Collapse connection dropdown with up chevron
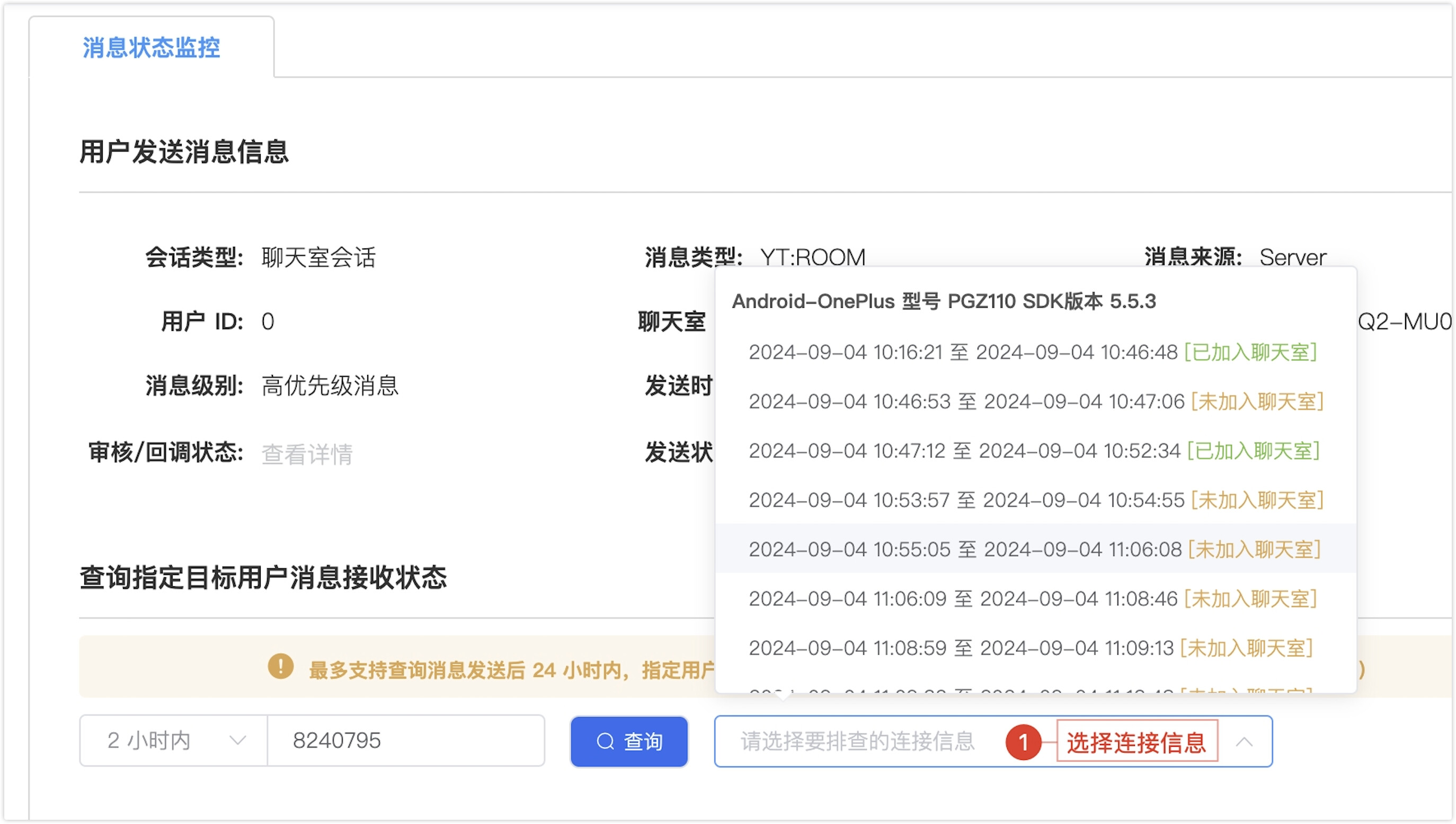 (x=1244, y=741)
